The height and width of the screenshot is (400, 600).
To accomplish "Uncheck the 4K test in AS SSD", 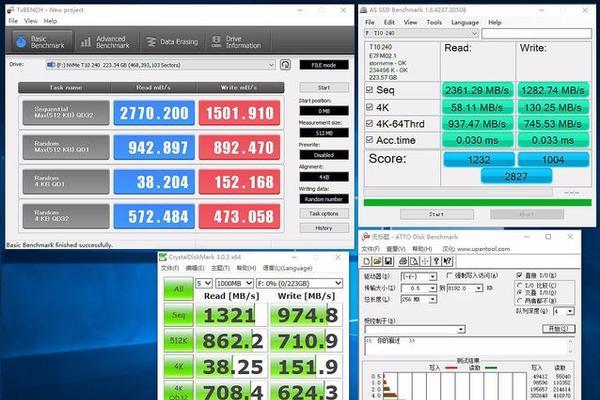I will pyautogui.click(x=369, y=107).
